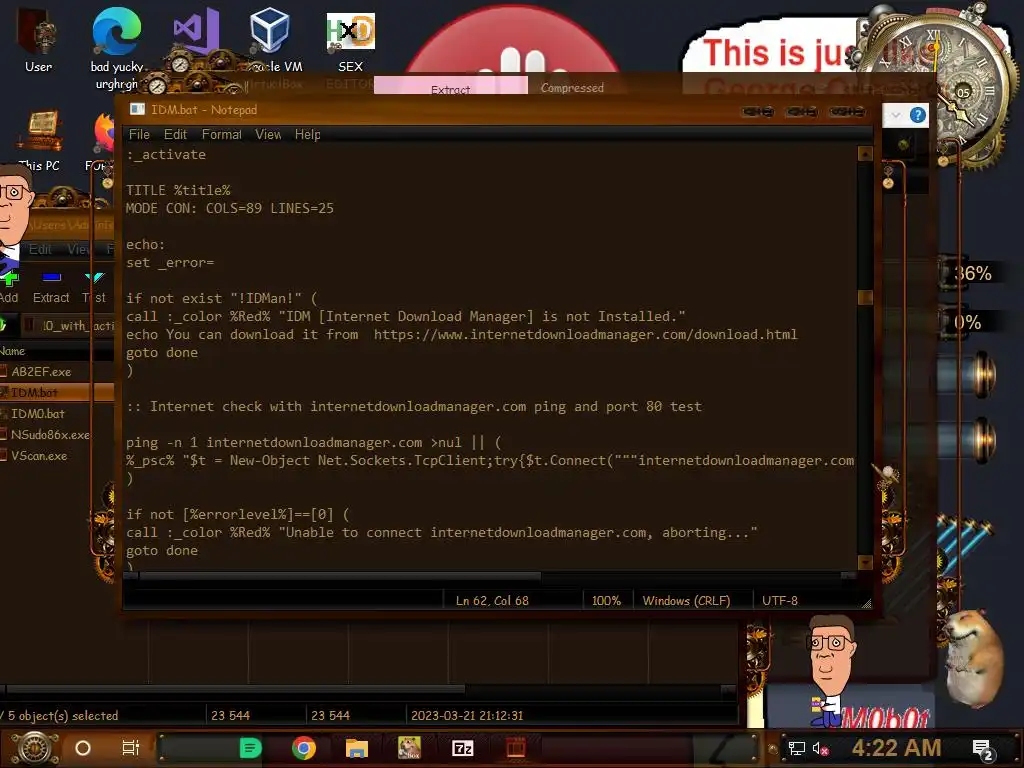Click the UTF-8 encoding status bar entry

click(780, 601)
